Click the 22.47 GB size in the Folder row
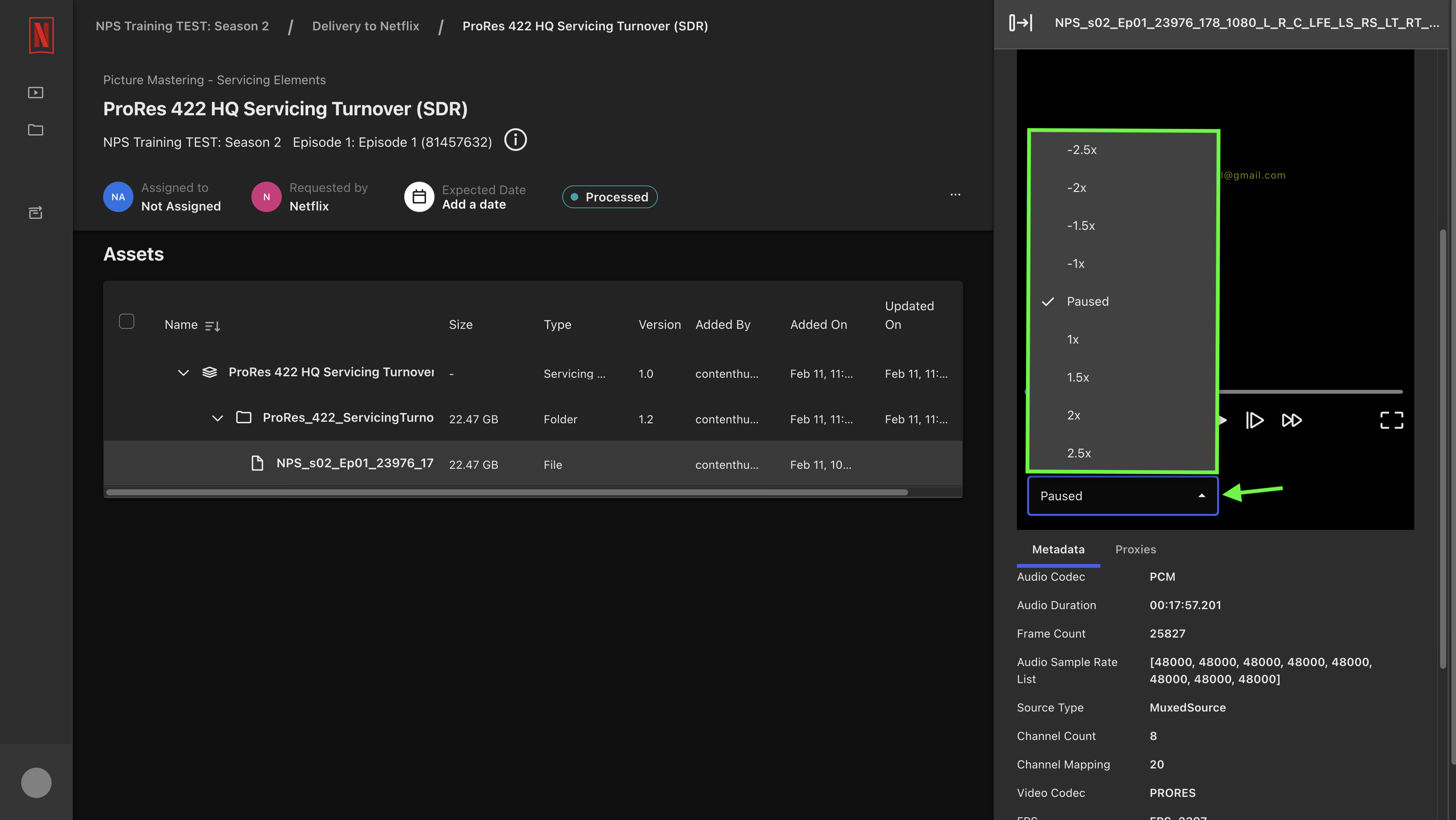Viewport: 1456px width, 820px height. 474,419
